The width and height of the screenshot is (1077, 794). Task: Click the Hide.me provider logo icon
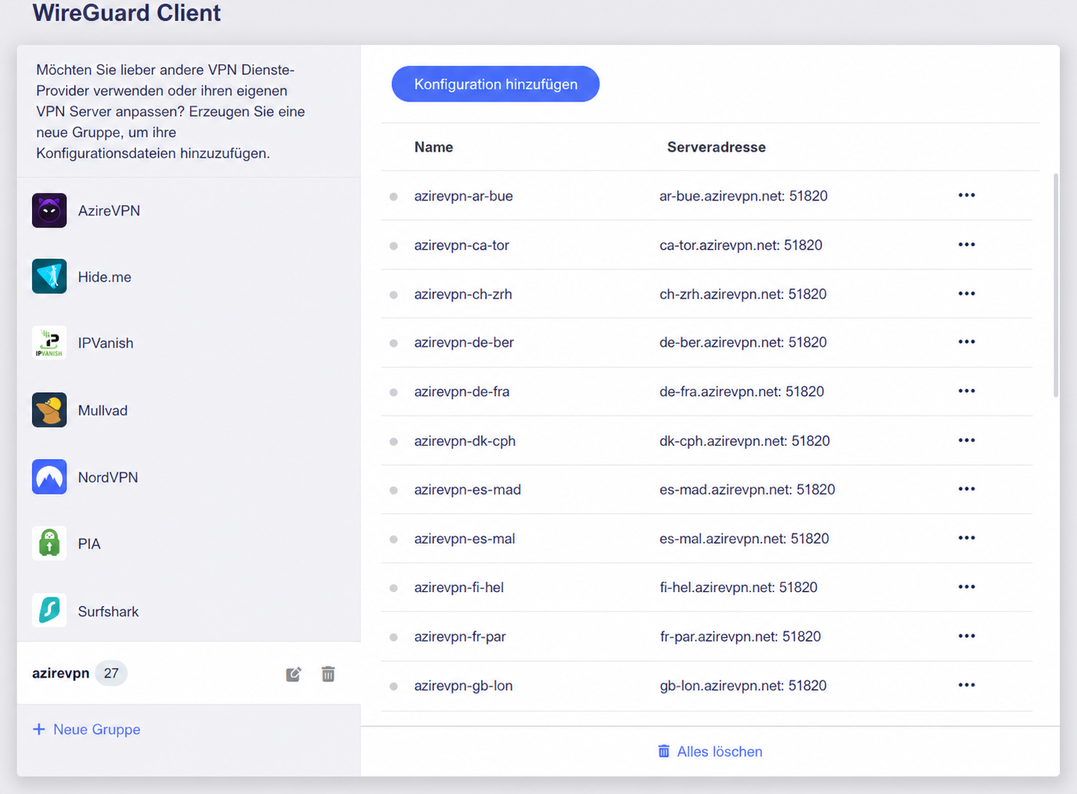point(49,276)
